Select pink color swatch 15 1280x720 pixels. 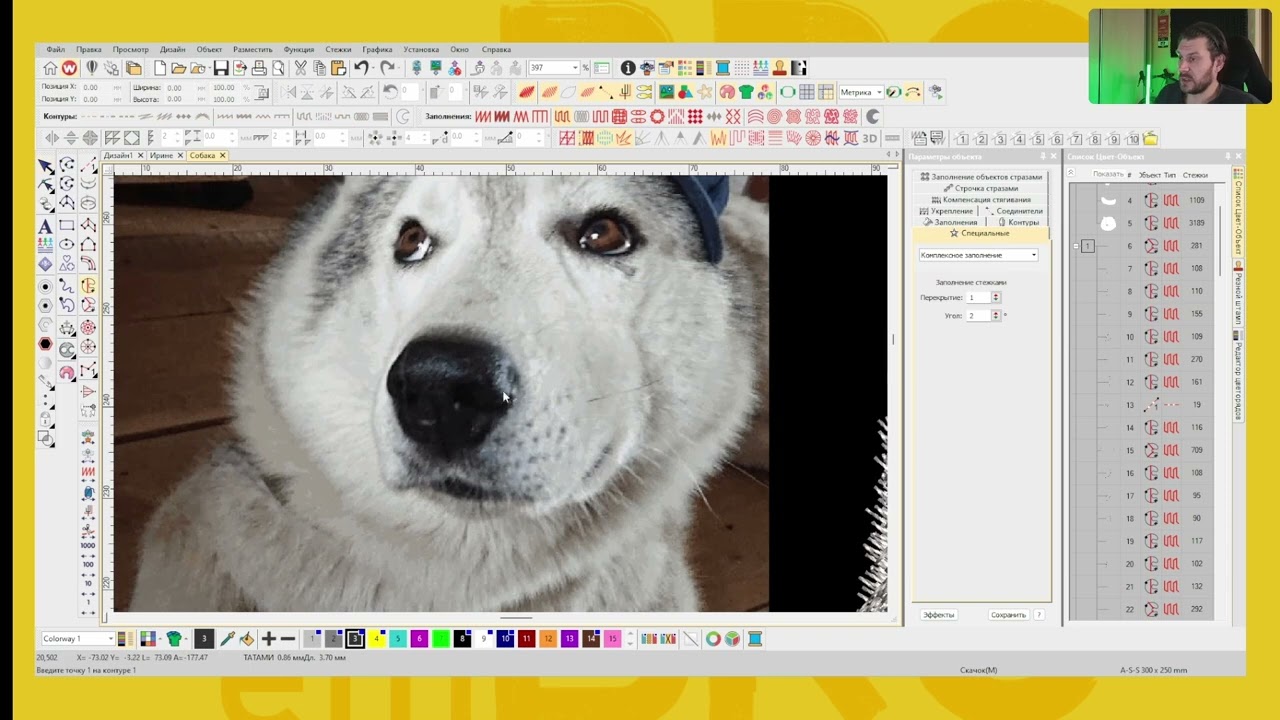[612, 639]
